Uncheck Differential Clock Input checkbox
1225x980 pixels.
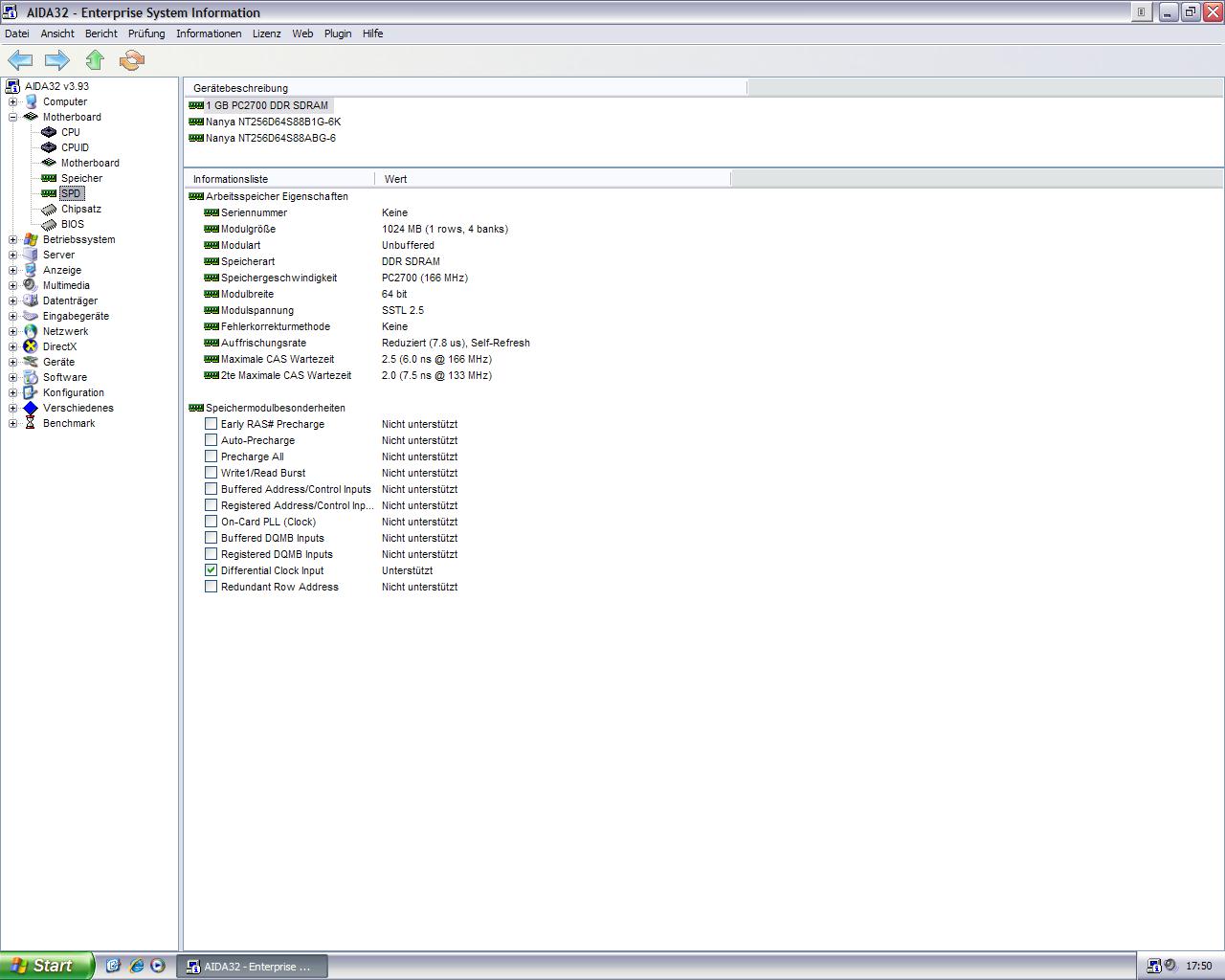click(212, 569)
